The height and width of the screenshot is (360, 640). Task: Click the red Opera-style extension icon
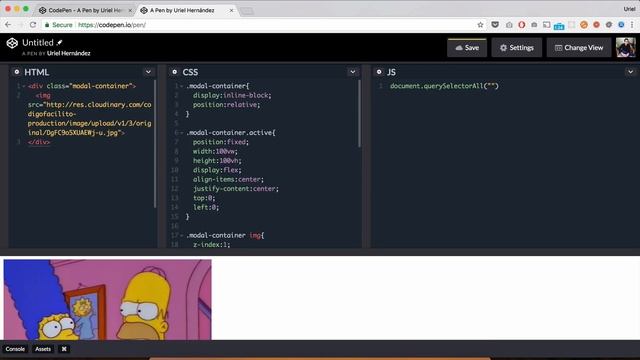522,25
